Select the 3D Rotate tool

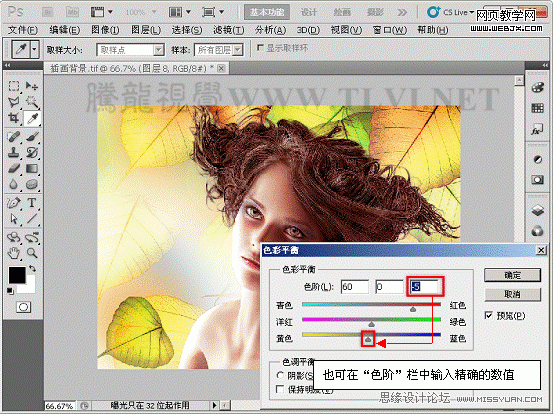[x=14, y=237]
